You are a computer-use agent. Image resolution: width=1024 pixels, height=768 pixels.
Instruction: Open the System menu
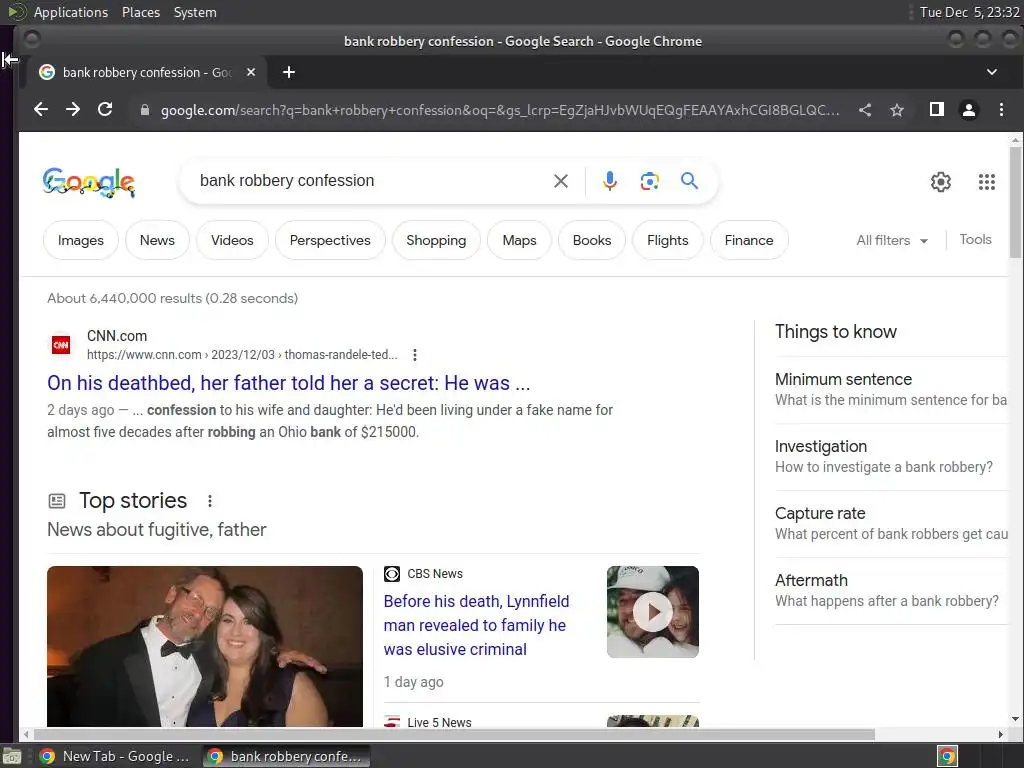195,12
